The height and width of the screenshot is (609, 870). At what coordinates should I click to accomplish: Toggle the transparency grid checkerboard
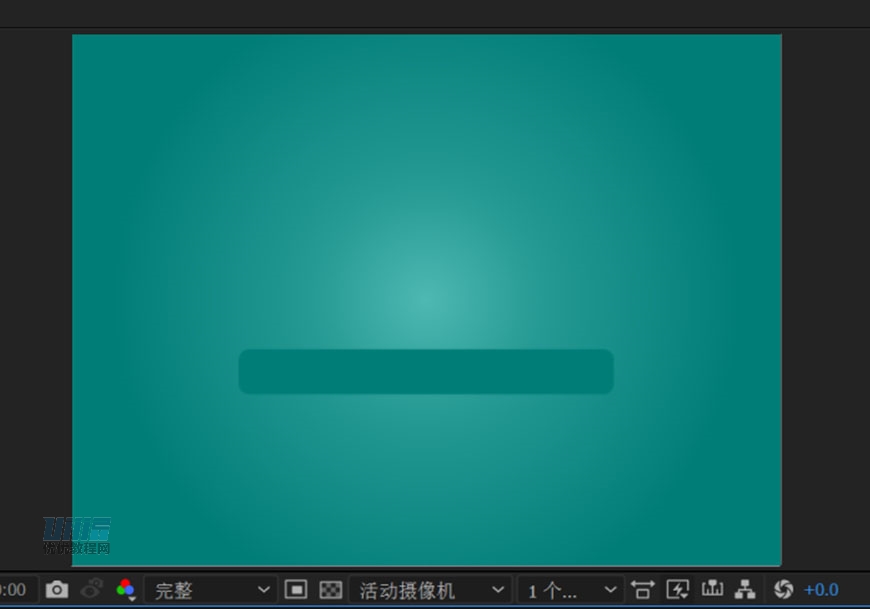(x=330, y=590)
